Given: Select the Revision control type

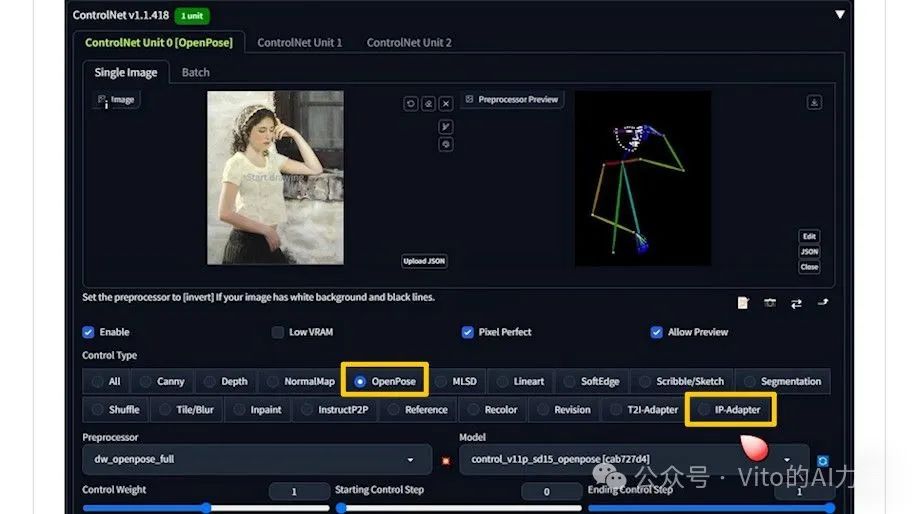Looking at the screenshot, I should (x=564, y=410).
